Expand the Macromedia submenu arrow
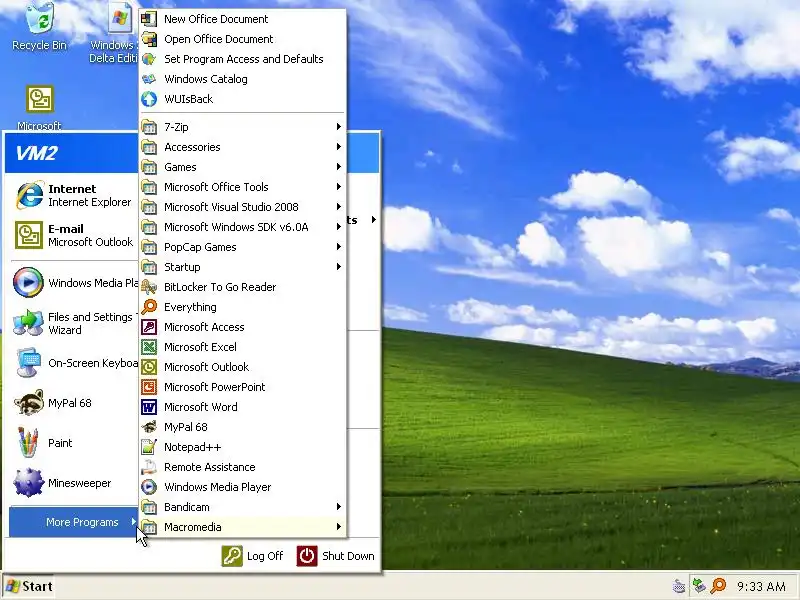The width and height of the screenshot is (800, 600). pos(338,527)
